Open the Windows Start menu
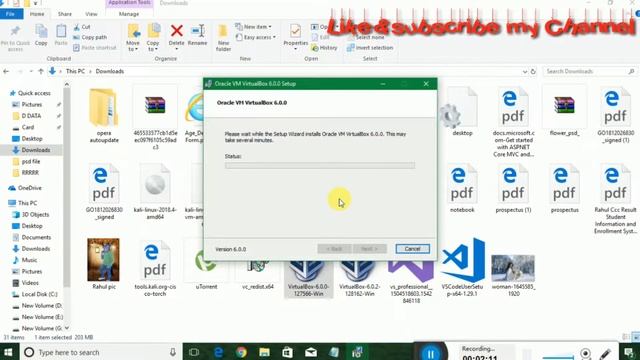This screenshot has width=640, height=360. (x=9, y=352)
